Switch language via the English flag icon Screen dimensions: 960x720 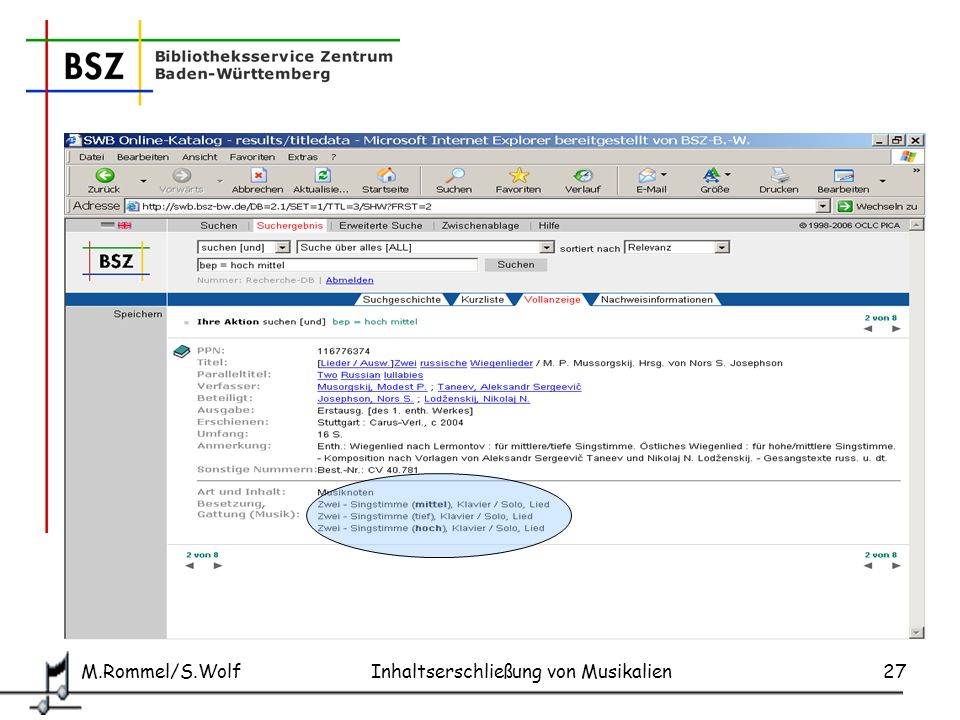click(x=124, y=225)
